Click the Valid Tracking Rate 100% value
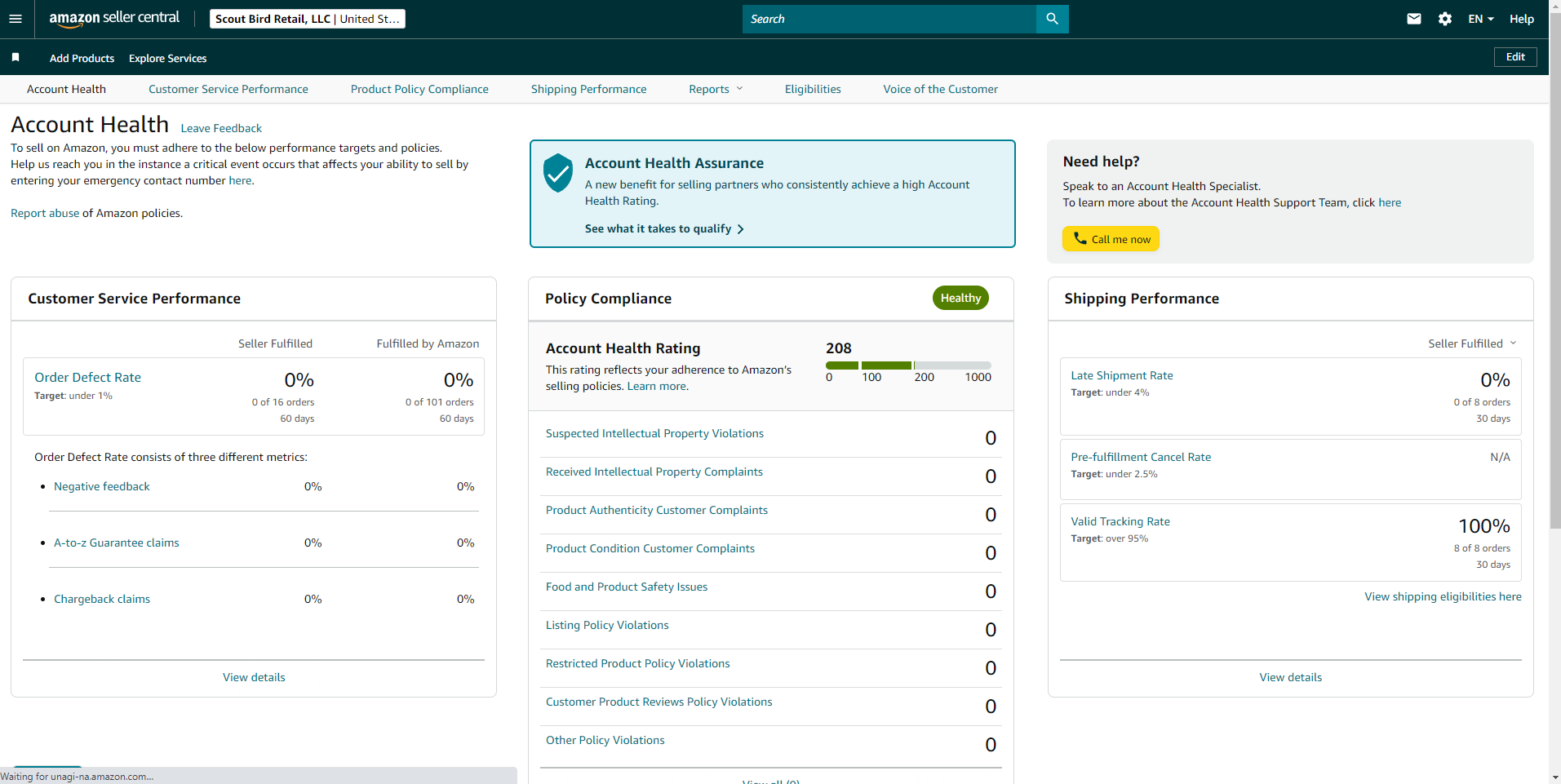 [x=1484, y=526]
